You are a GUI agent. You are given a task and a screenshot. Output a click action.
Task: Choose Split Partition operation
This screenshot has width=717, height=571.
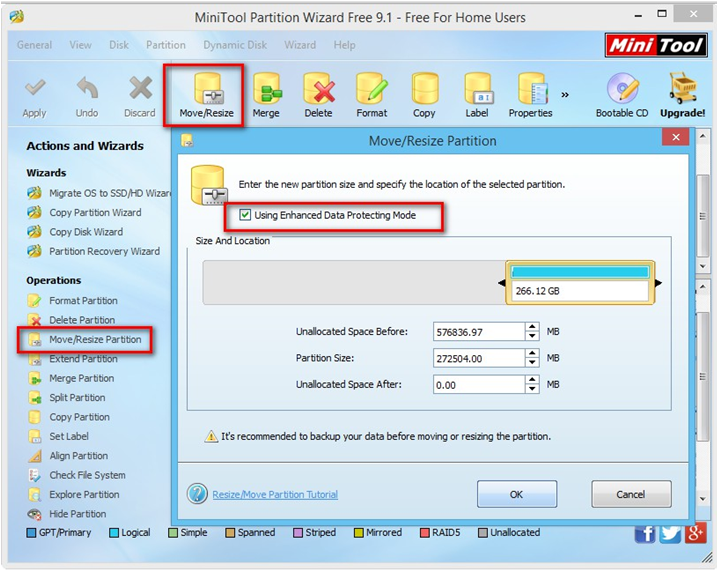click(66, 398)
